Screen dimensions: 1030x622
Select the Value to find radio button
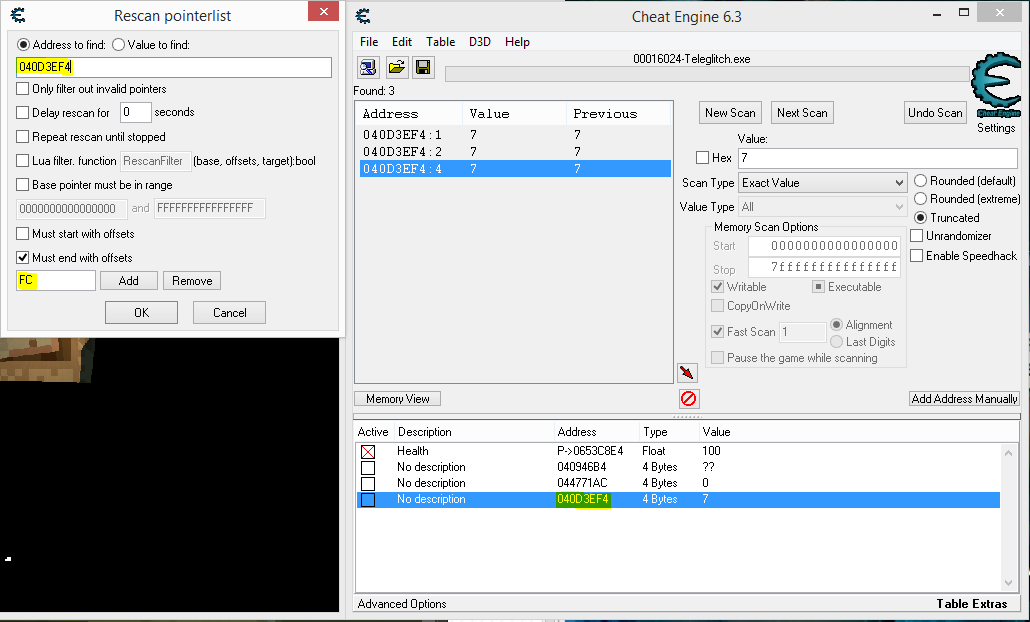[x=118, y=45]
